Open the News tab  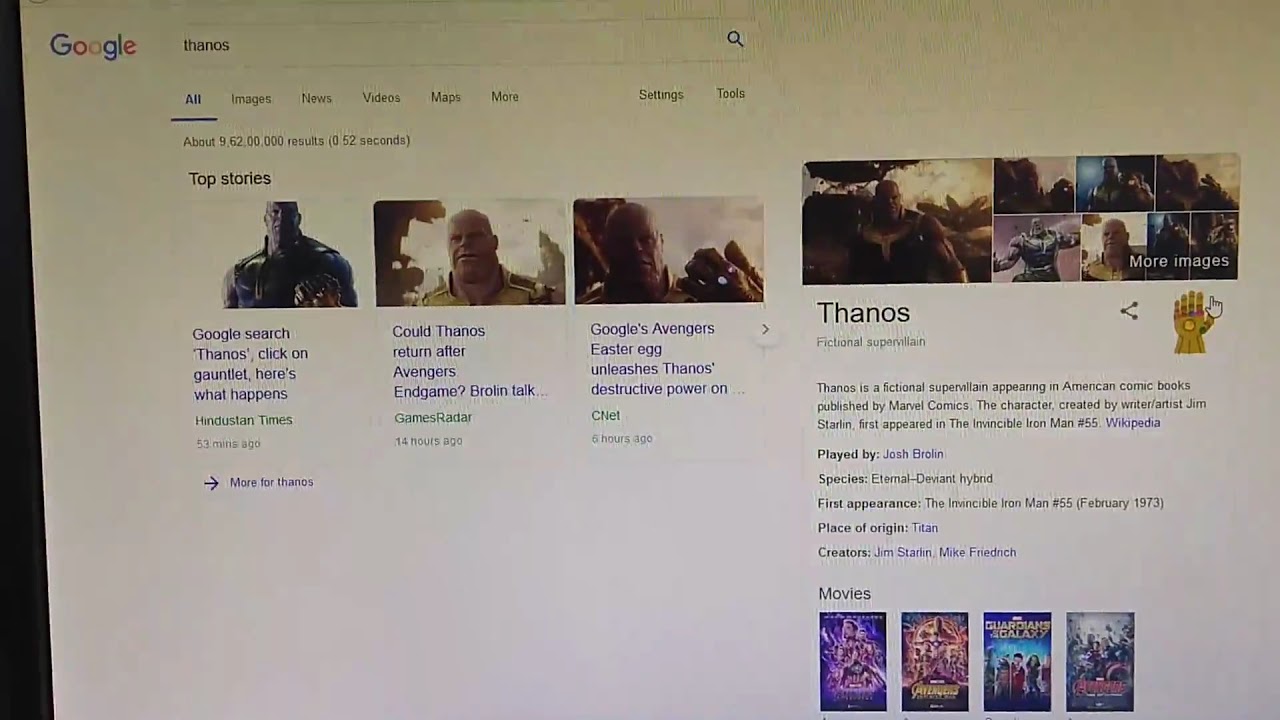[x=316, y=98]
